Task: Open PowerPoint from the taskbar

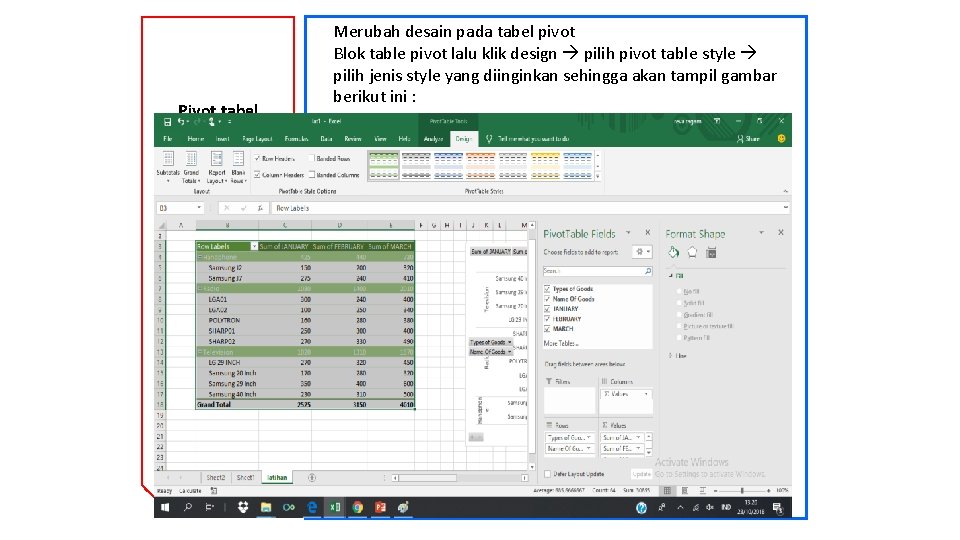Action: [380, 508]
